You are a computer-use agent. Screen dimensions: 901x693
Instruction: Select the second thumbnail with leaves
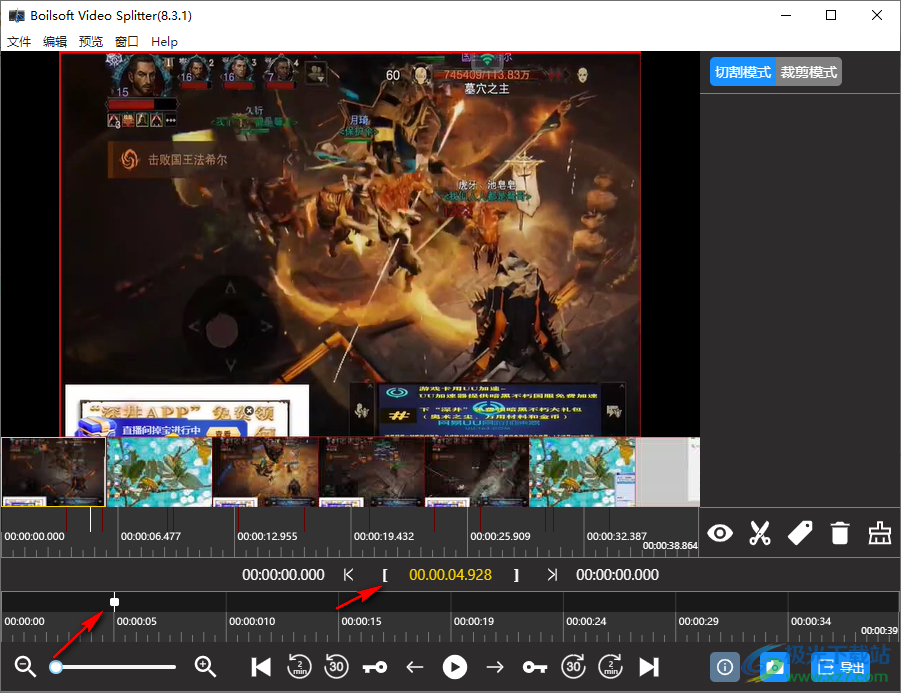tap(159, 472)
